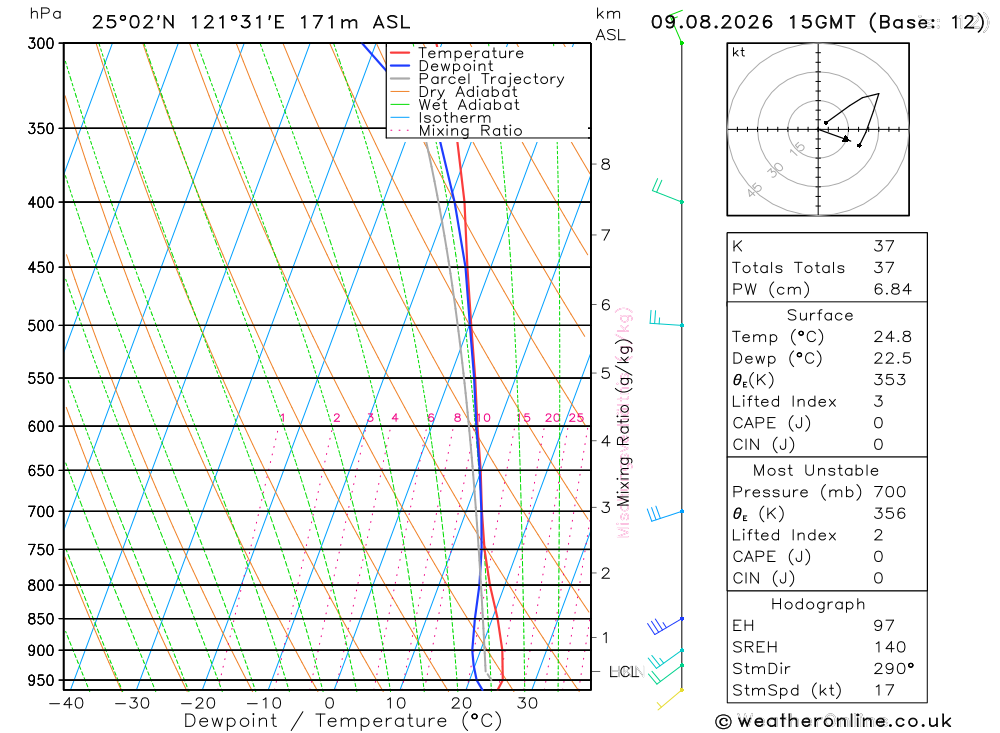Click the 300 hPa pressure label
The image size is (1000, 733).
pyautogui.click(x=41, y=43)
